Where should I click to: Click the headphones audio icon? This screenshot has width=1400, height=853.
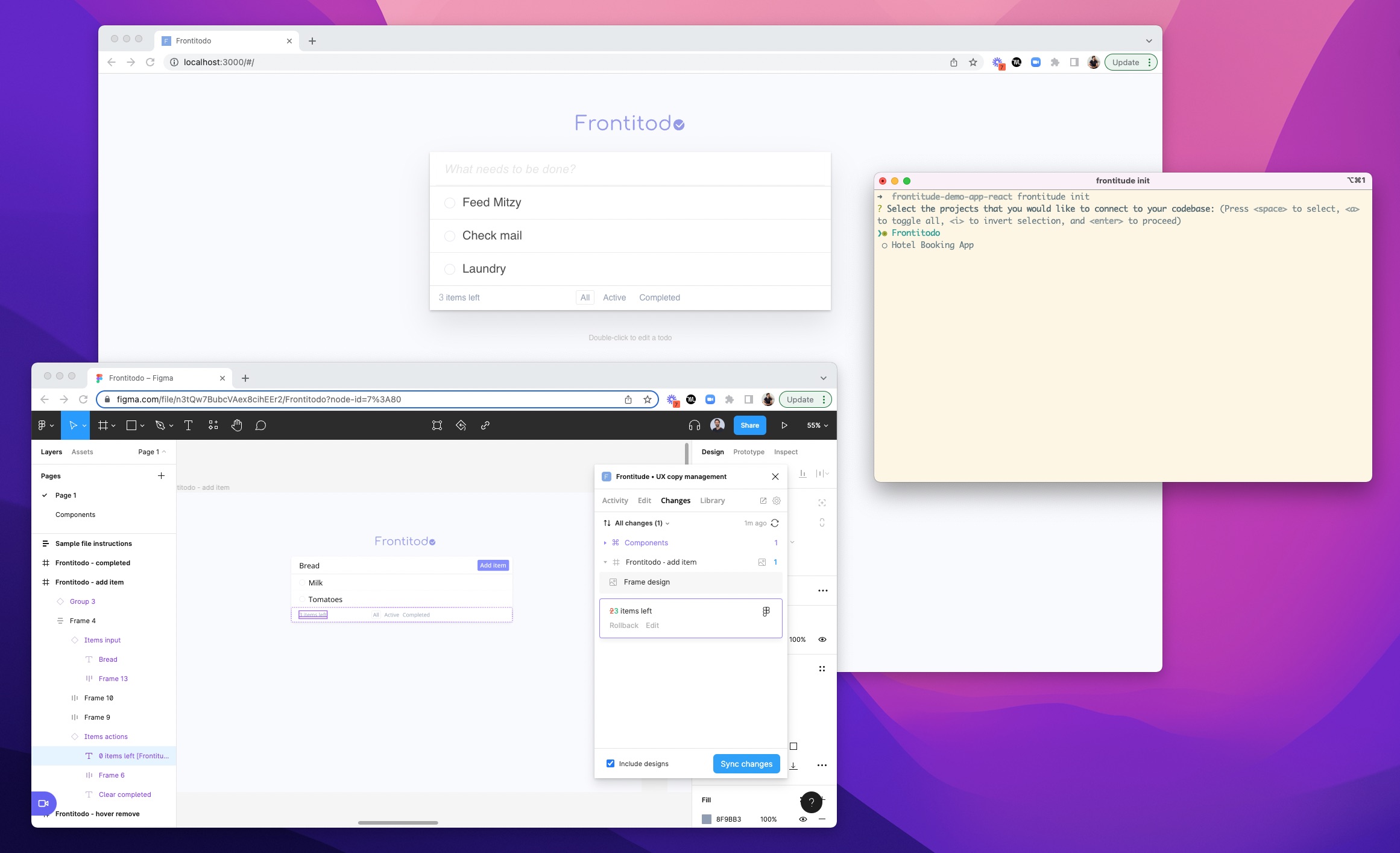(694, 425)
